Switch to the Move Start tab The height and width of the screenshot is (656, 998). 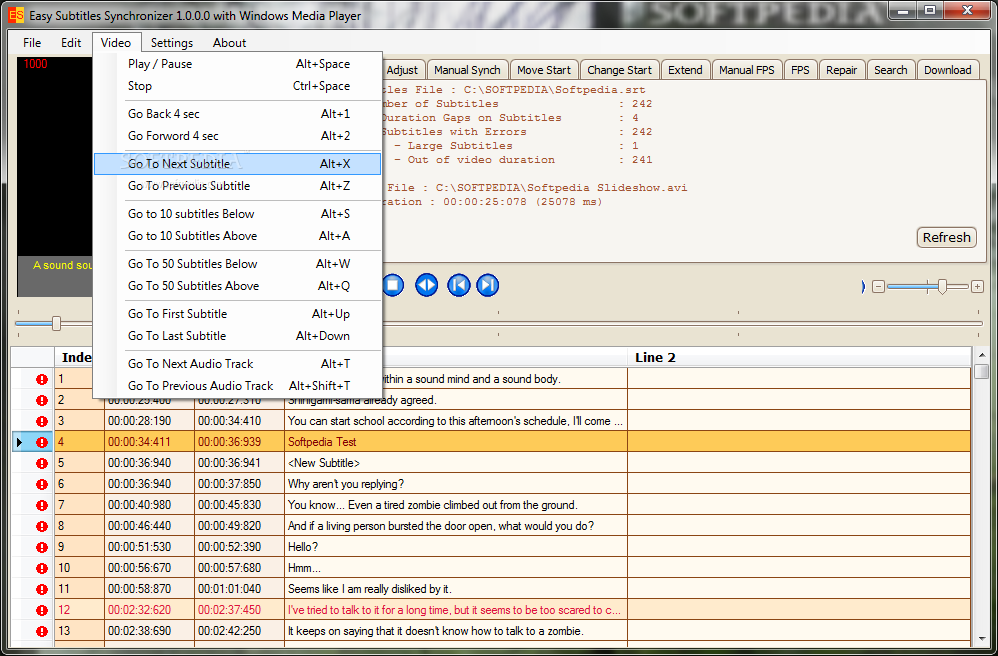(x=544, y=70)
